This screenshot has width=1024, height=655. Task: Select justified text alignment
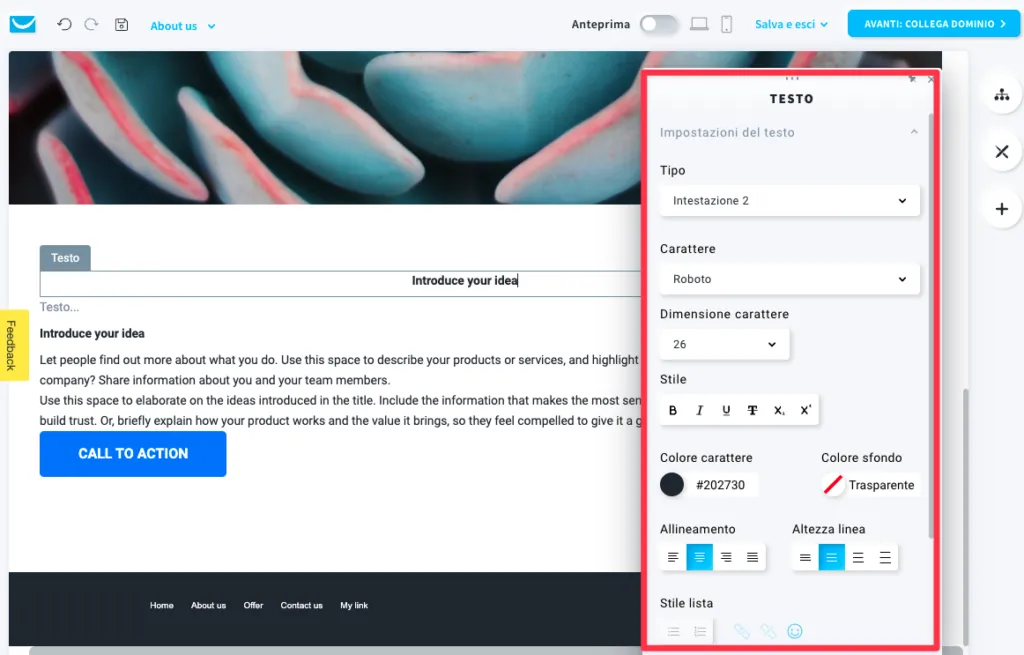point(752,557)
